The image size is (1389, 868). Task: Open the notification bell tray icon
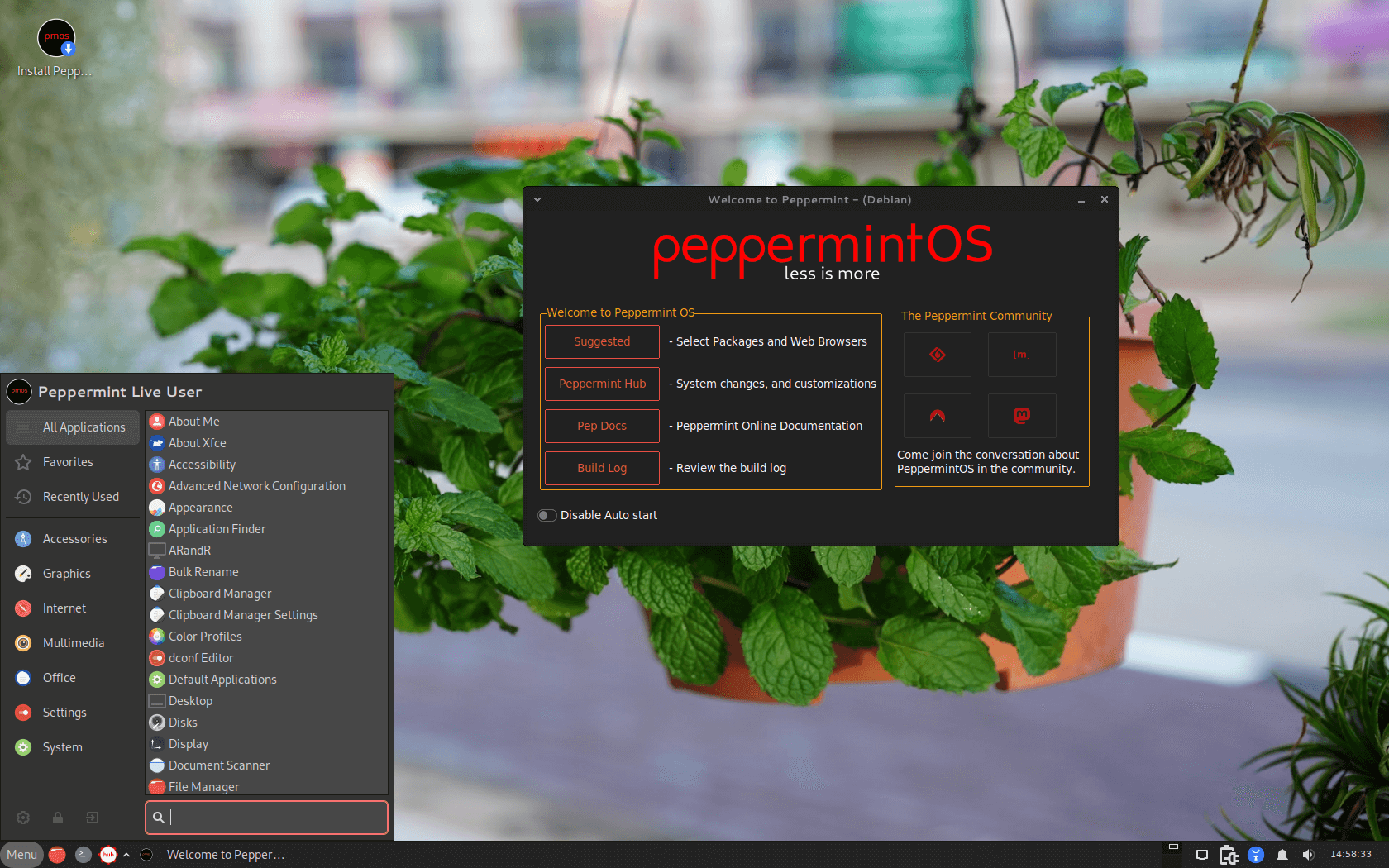(x=1282, y=855)
